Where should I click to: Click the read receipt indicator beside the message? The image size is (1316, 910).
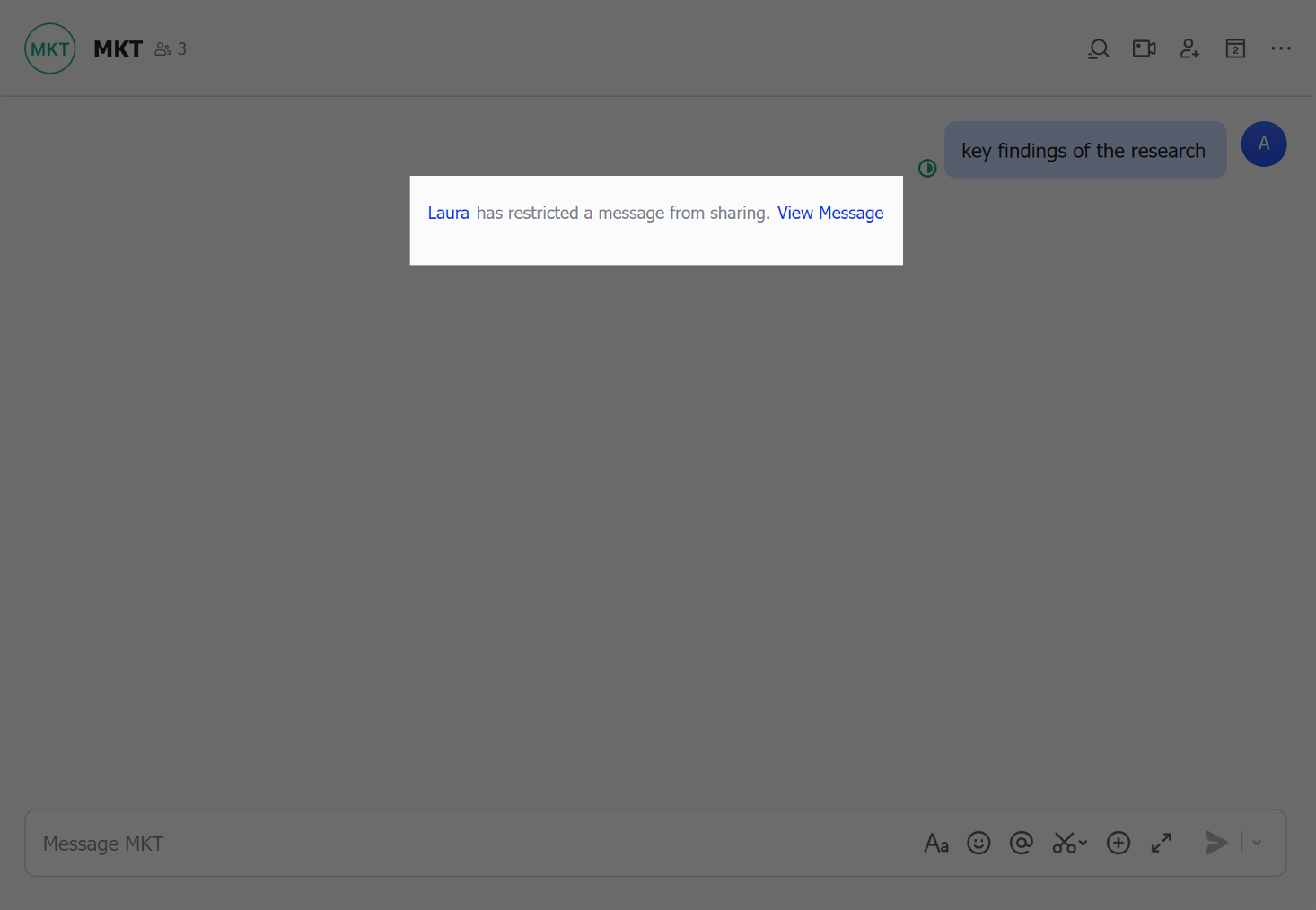click(928, 168)
